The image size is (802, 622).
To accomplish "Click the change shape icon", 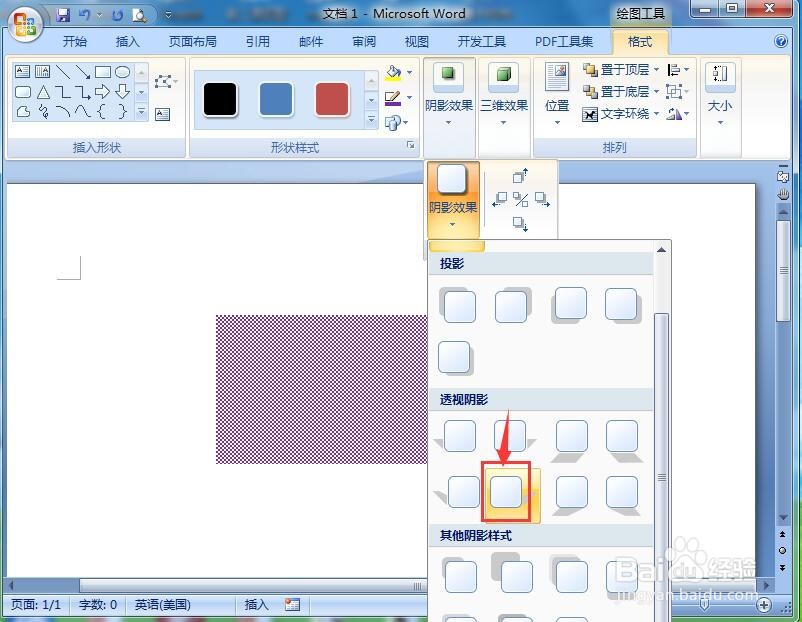I will (393, 123).
